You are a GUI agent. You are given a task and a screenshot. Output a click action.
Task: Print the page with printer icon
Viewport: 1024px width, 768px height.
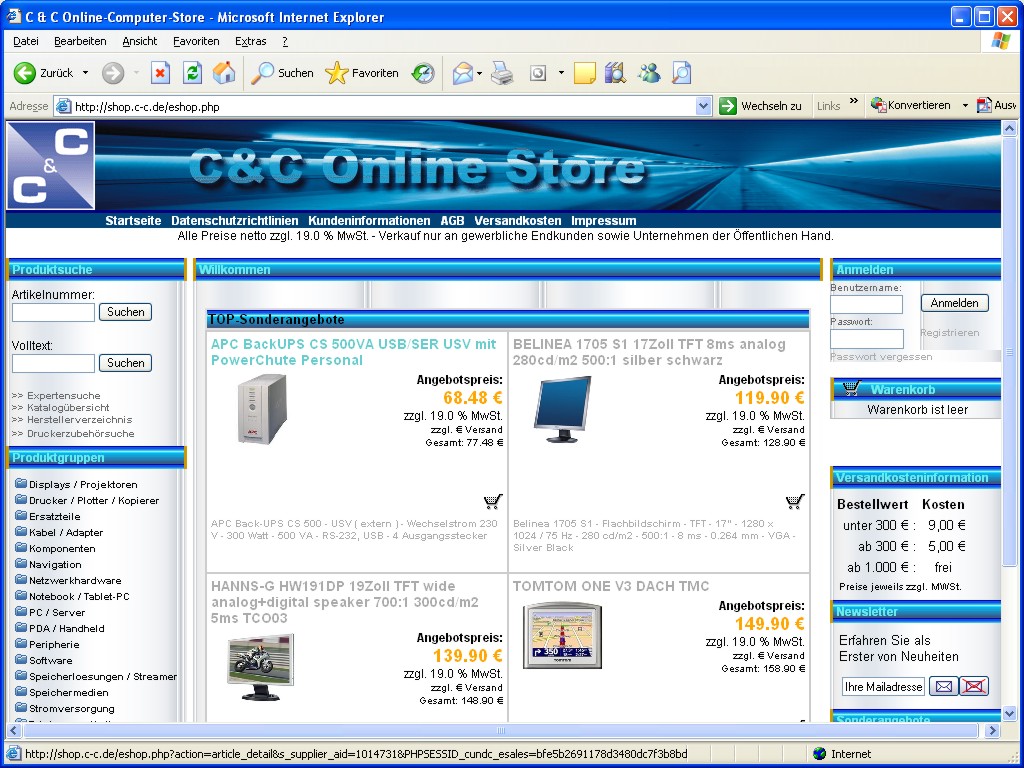pos(502,73)
